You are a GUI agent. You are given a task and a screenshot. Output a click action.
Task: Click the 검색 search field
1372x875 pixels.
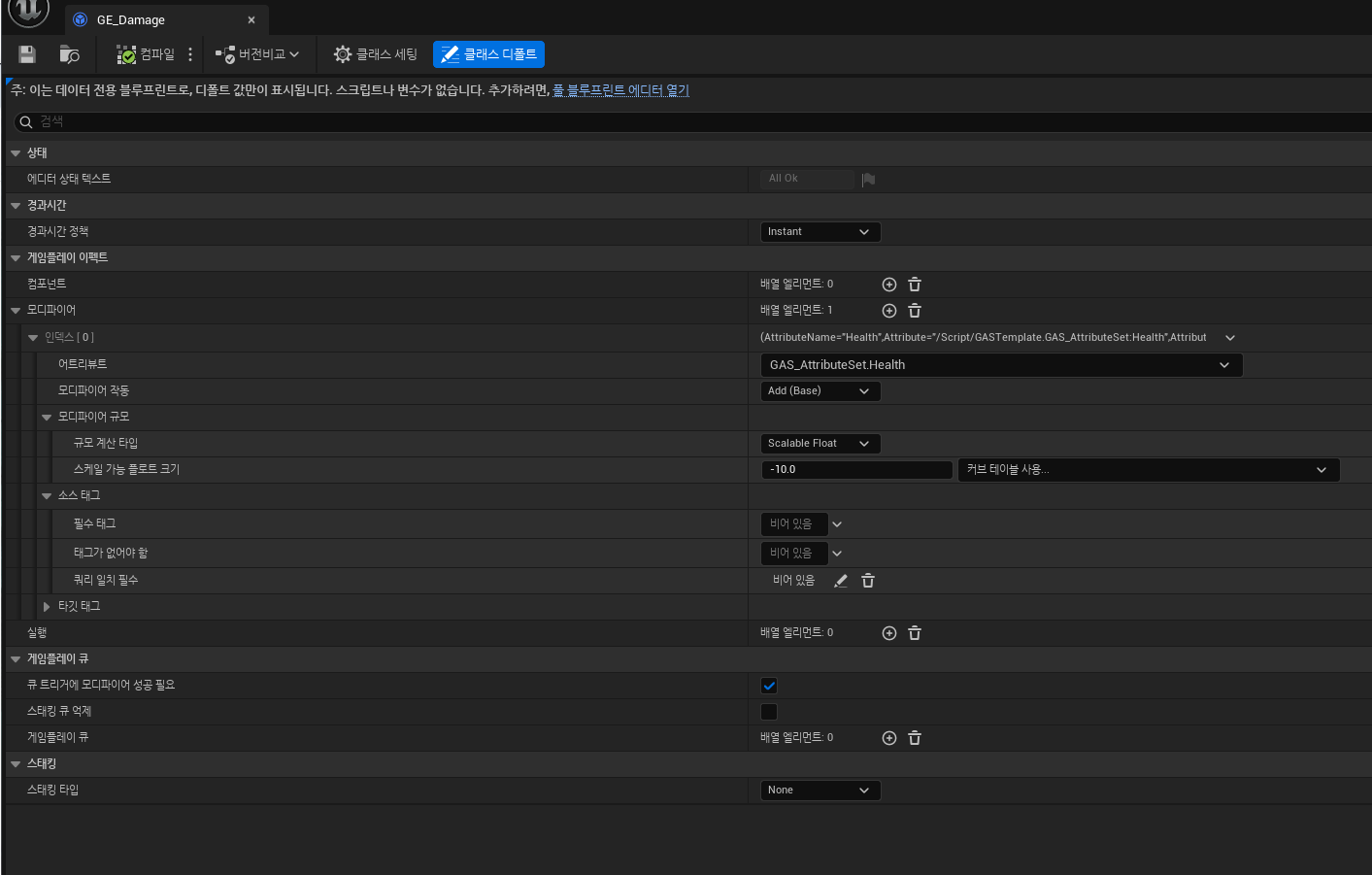coord(691,121)
